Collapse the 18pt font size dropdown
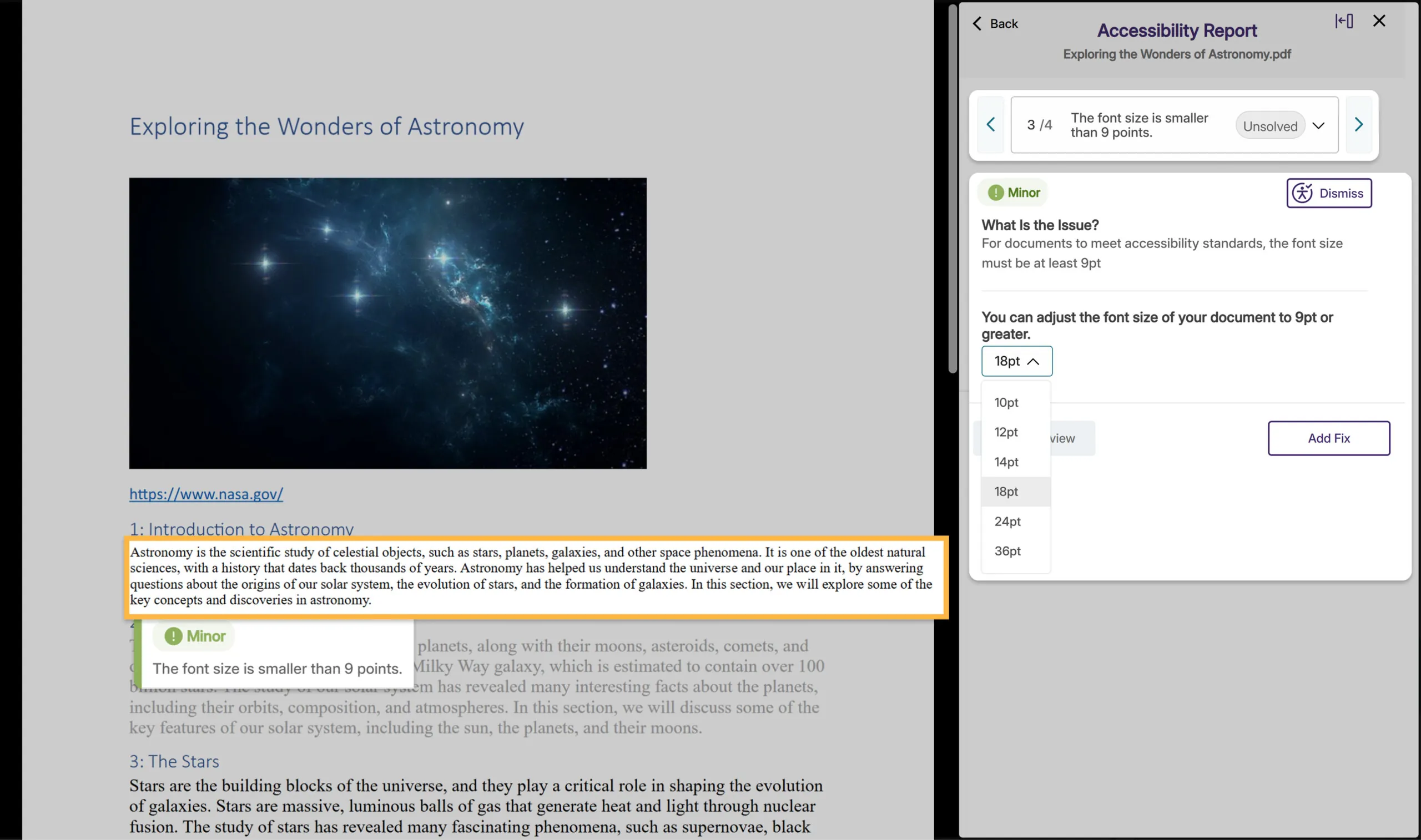 point(1016,361)
